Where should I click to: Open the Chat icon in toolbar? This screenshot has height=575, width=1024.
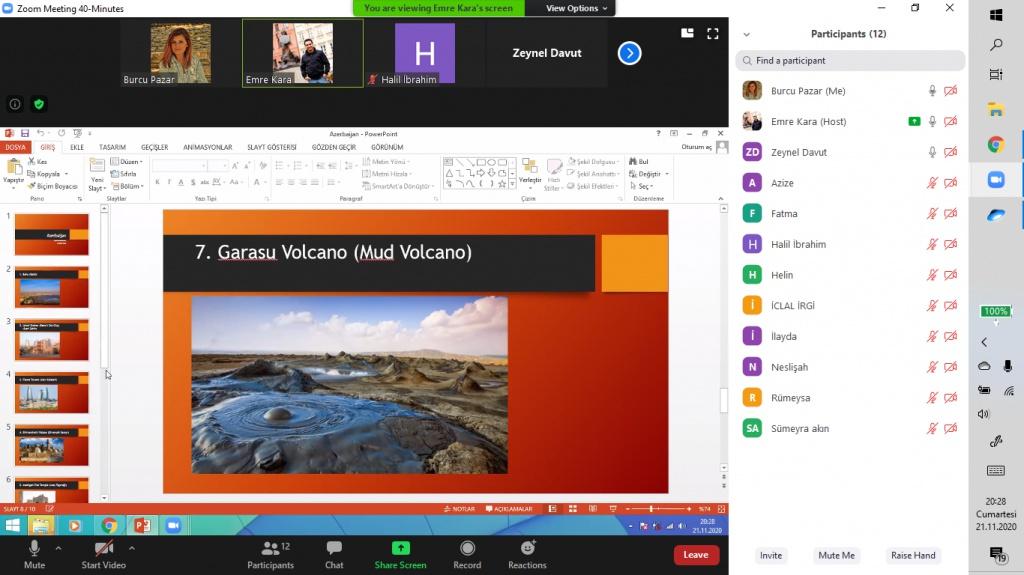(334, 549)
